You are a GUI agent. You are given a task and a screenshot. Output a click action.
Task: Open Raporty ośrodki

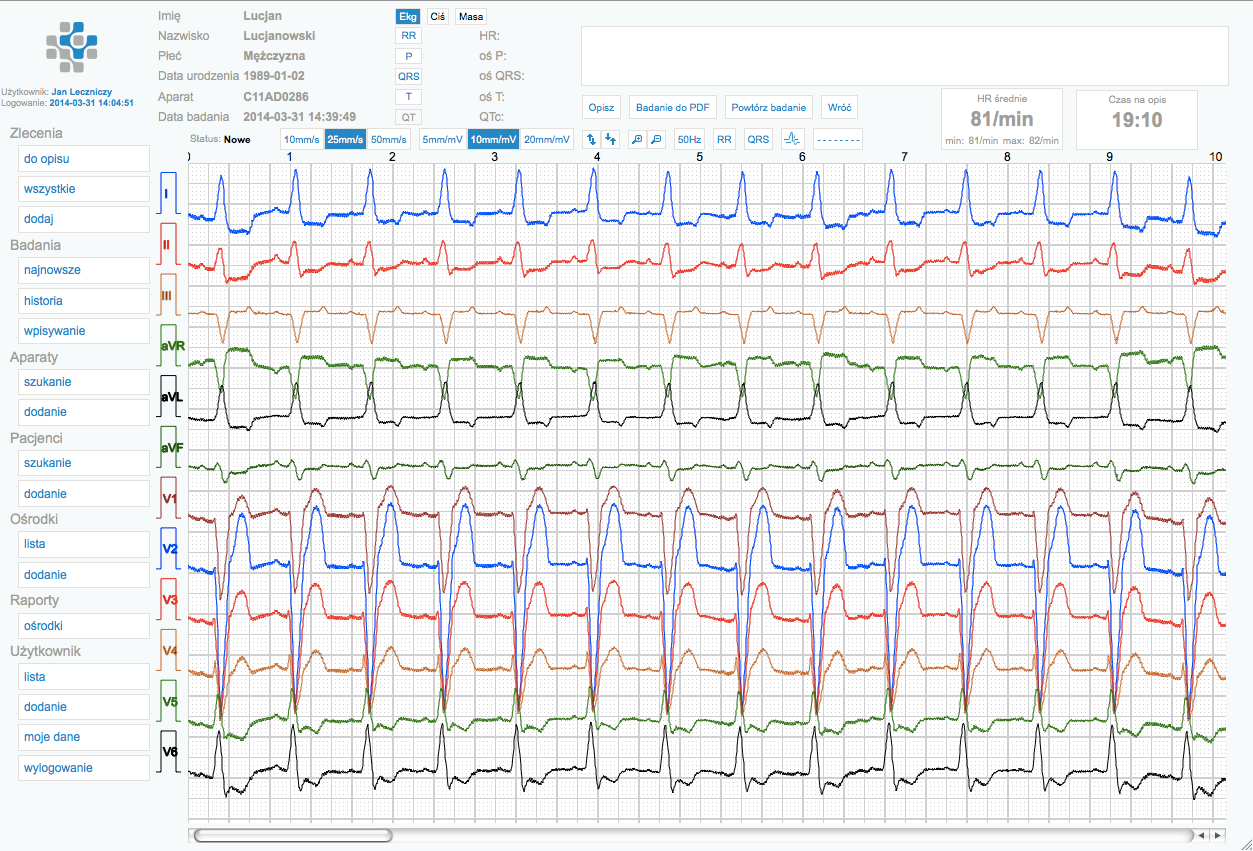(84, 626)
